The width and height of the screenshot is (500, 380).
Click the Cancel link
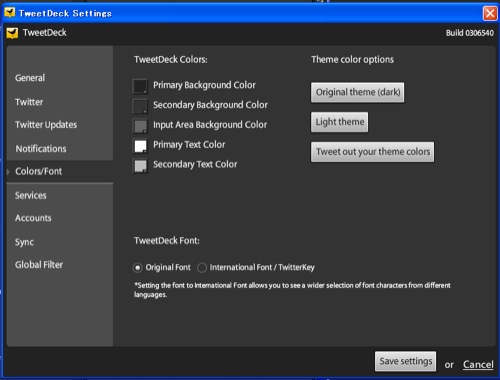(478, 365)
